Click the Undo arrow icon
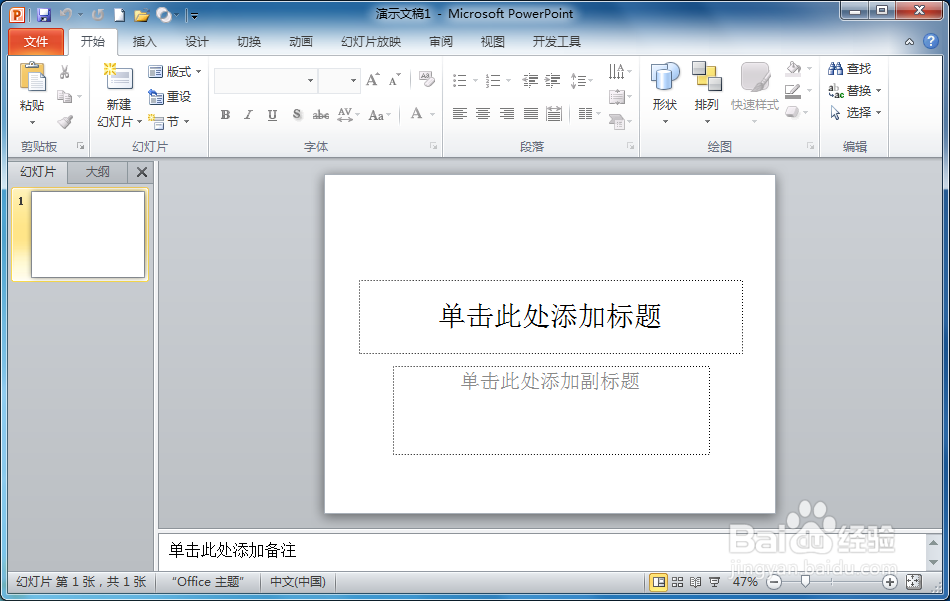This screenshot has width=950, height=601. 66,14
